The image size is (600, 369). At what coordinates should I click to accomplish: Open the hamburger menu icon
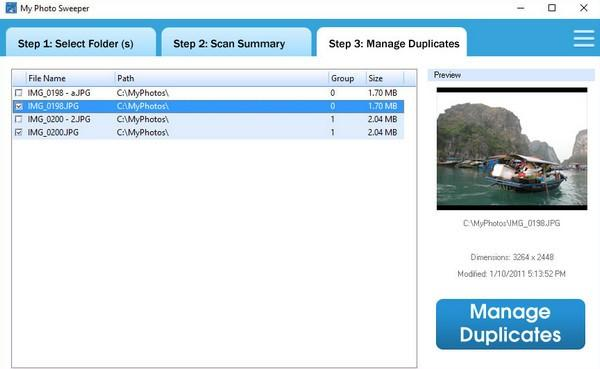(584, 39)
